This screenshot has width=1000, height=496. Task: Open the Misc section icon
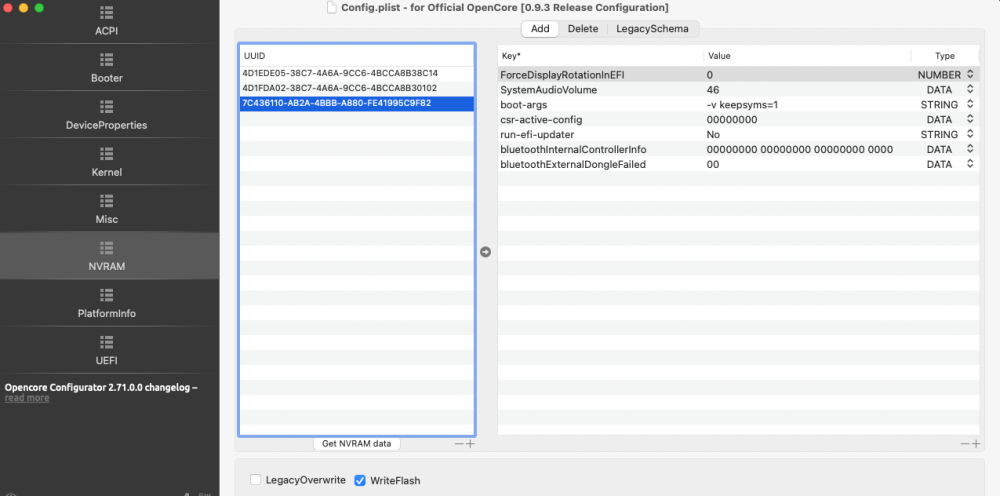click(x=107, y=201)
